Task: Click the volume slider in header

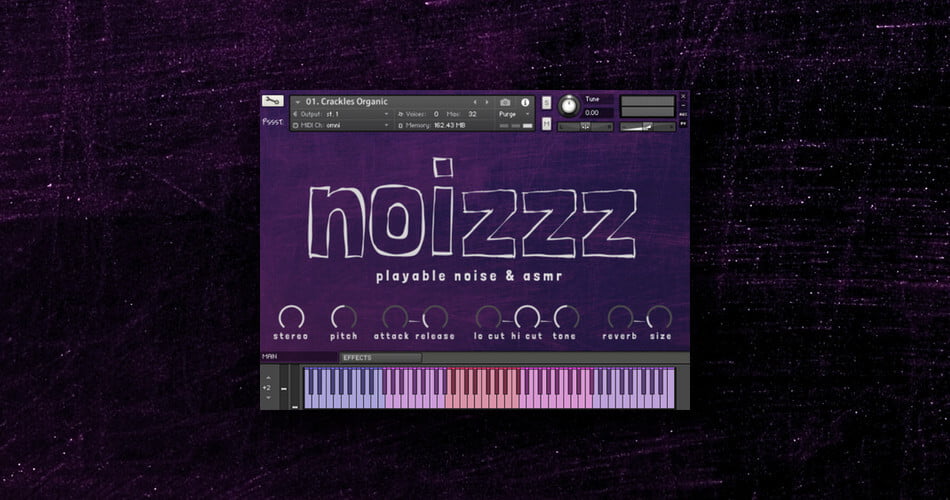Action: click(647, 126)
